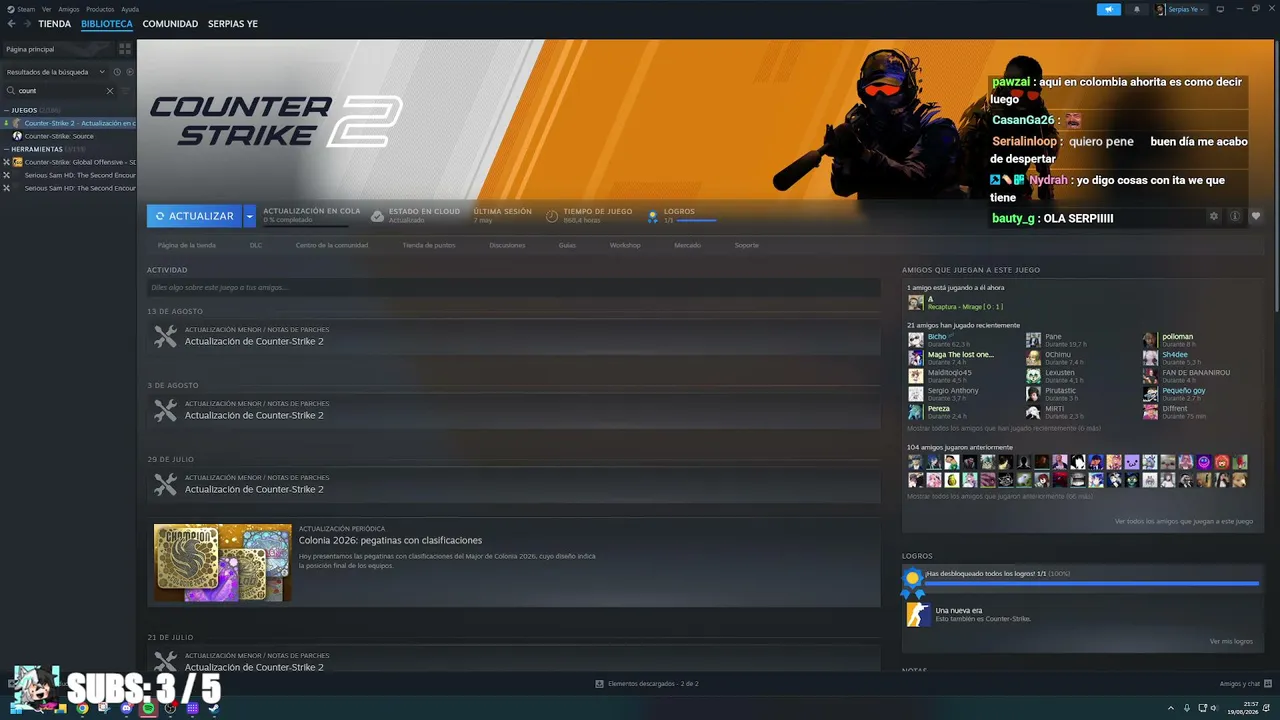Open the COMUNIDAD tab
Image resolution: width=1280 pixels, height=720 pixels.
(170, 24)
